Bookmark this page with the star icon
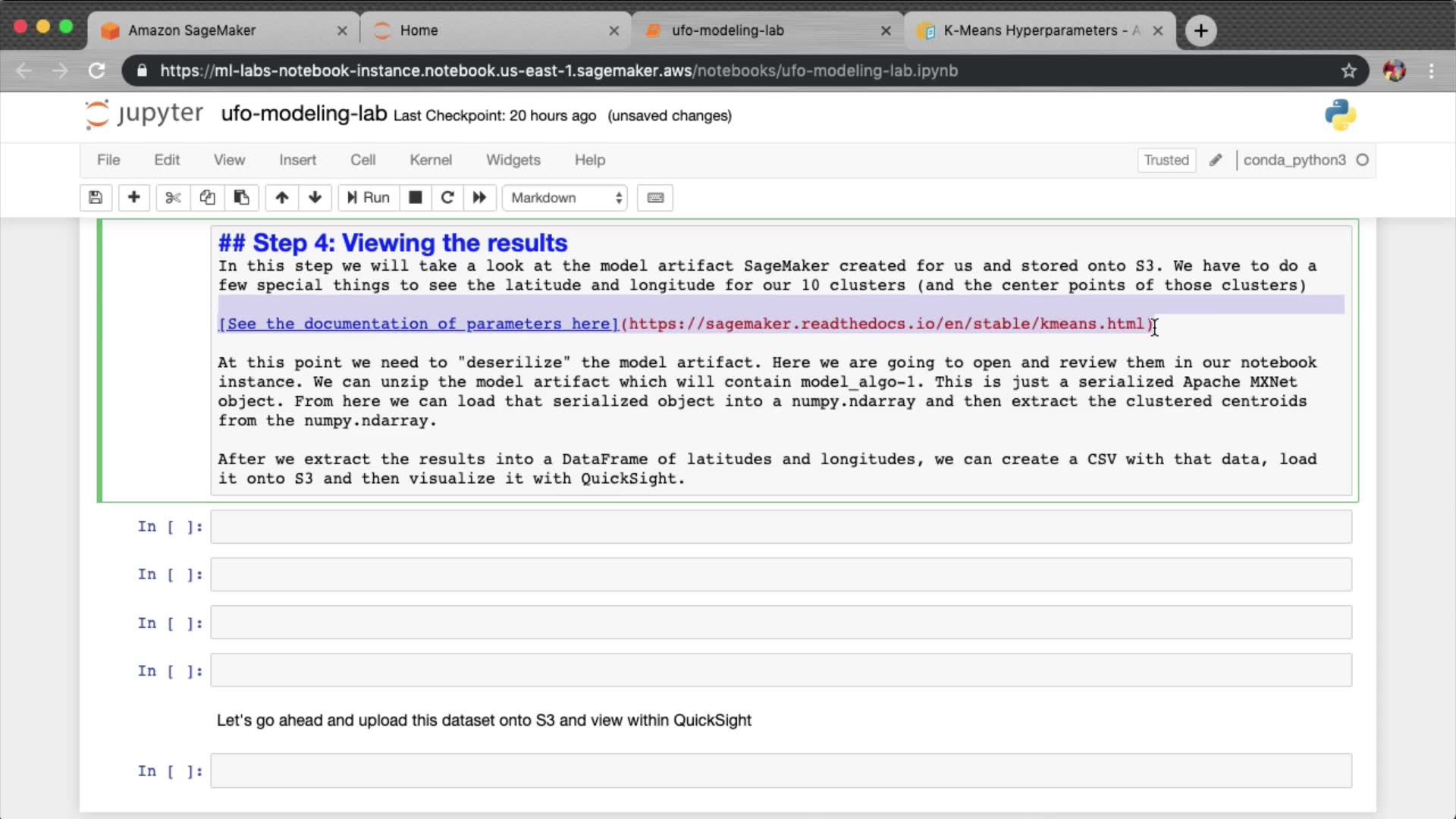The image size is (1456, 819). [x=1348, y=71]
